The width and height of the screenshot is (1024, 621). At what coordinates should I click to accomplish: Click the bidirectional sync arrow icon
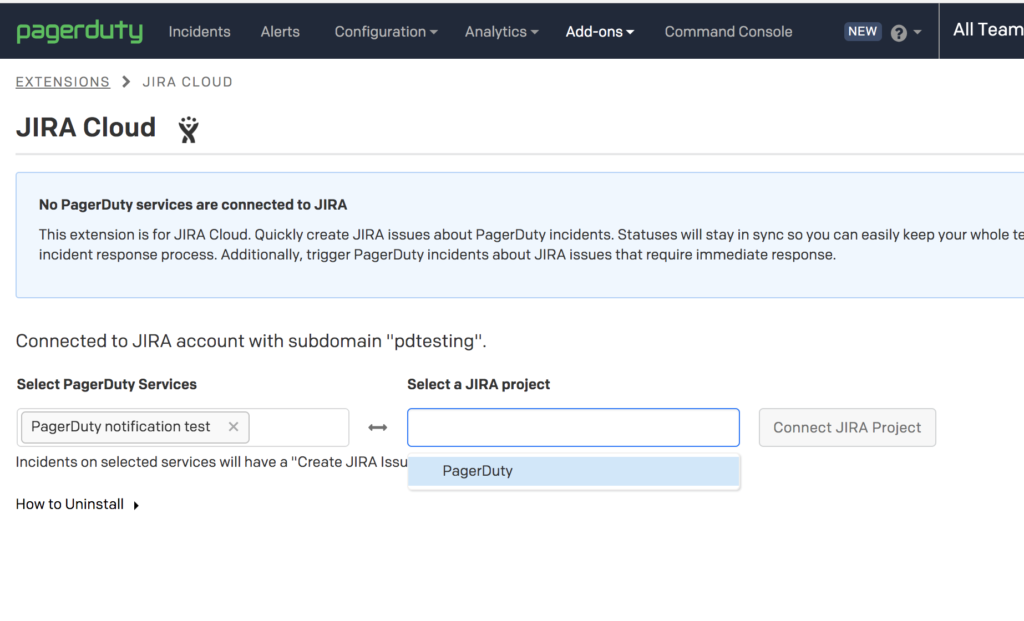[x=377, y=428]
